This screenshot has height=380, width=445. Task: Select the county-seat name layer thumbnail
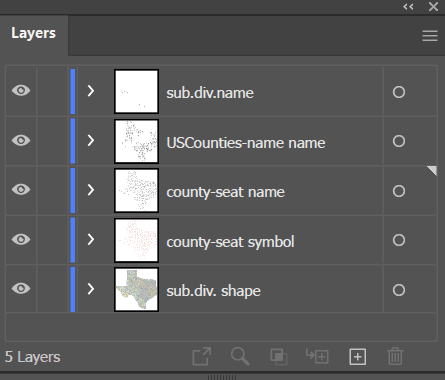136,190
